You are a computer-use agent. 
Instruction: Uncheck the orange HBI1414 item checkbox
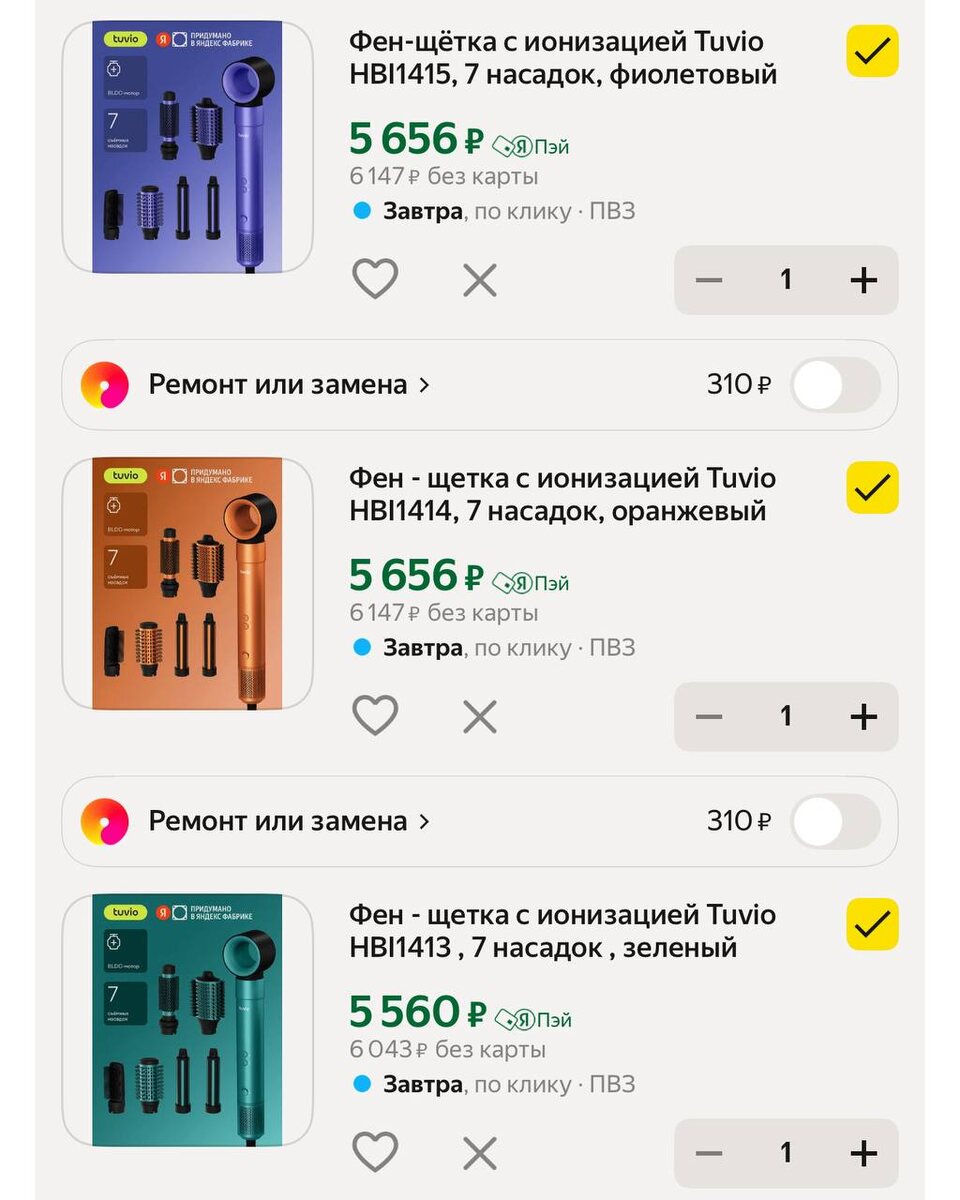pos(872,488)
